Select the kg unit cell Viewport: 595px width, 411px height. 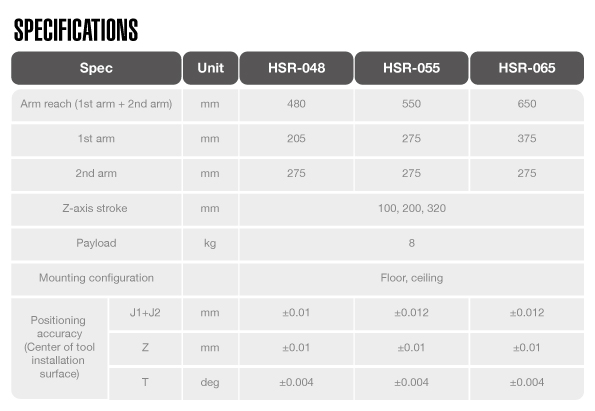point(211,244)
